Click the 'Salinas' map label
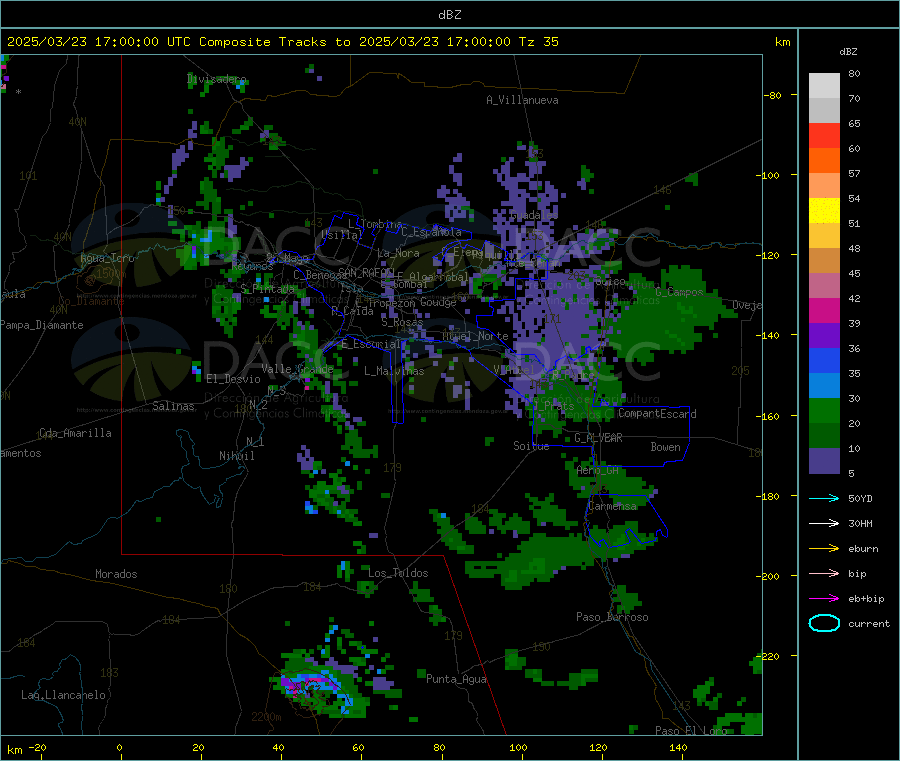This screenshot has width=900, height=761. pyautogui.click(x=173, y=406)
